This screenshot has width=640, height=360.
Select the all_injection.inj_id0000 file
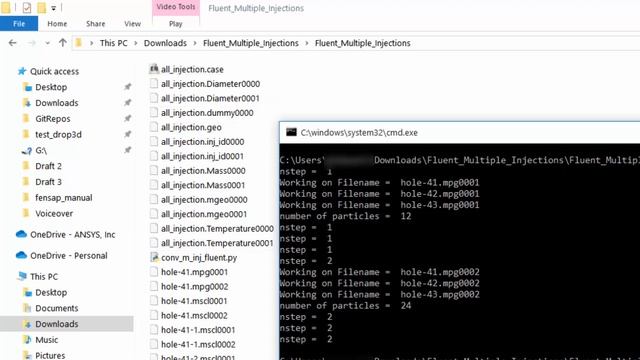[202, 142]
